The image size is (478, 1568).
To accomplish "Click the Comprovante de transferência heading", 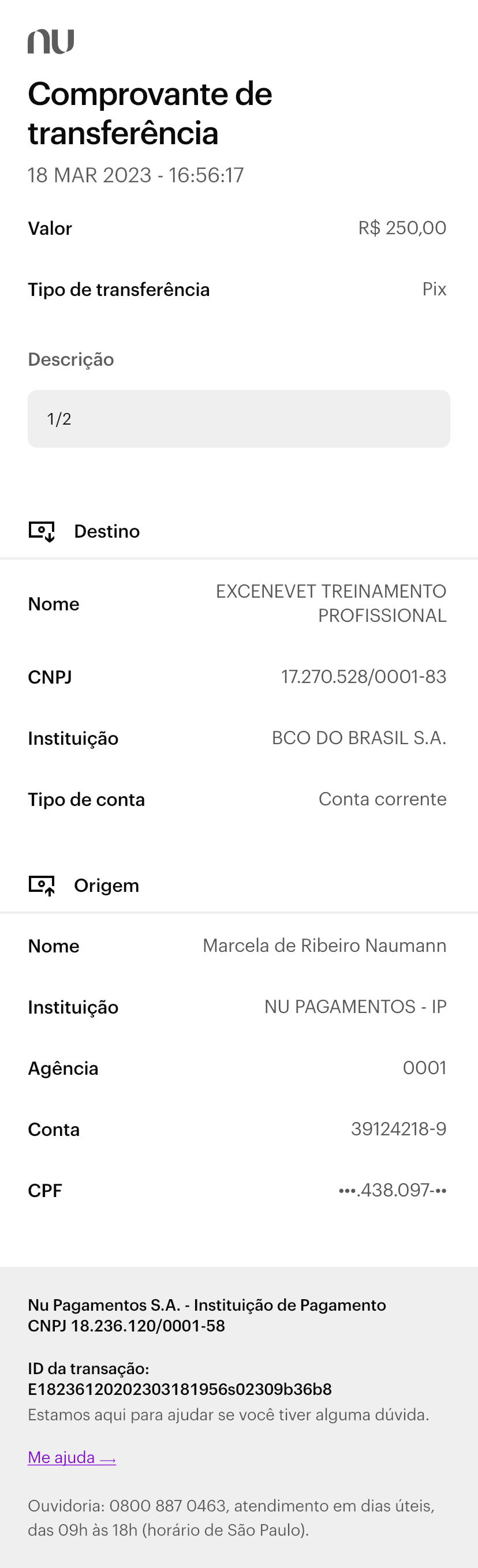I will pos(150,113).
